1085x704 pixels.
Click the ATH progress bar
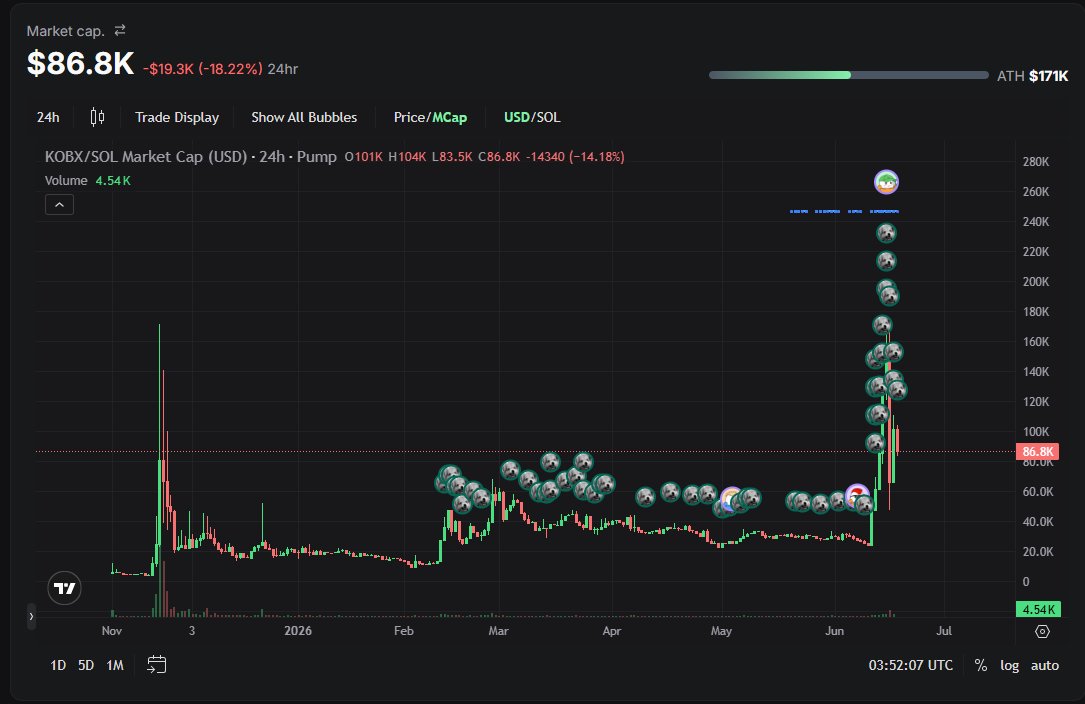pos(848,75)
